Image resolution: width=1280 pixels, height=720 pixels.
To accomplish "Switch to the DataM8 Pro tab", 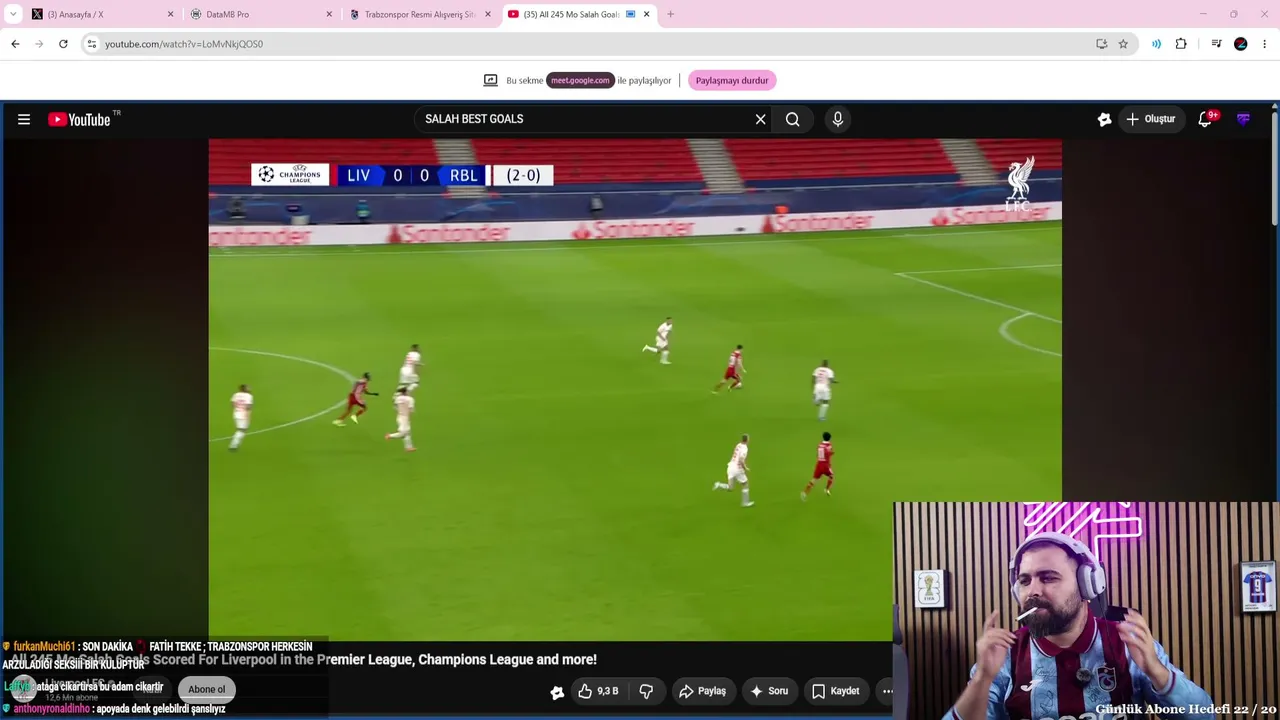I will pos(260,14).
